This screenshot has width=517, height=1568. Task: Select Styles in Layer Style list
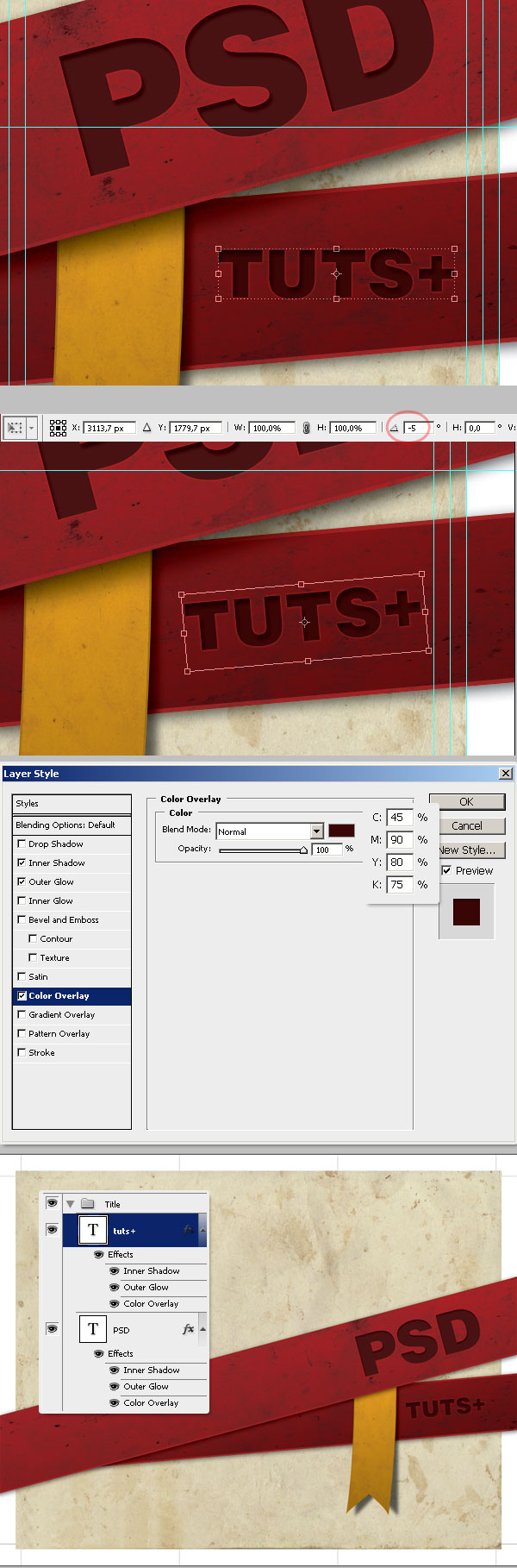[72, 803]
